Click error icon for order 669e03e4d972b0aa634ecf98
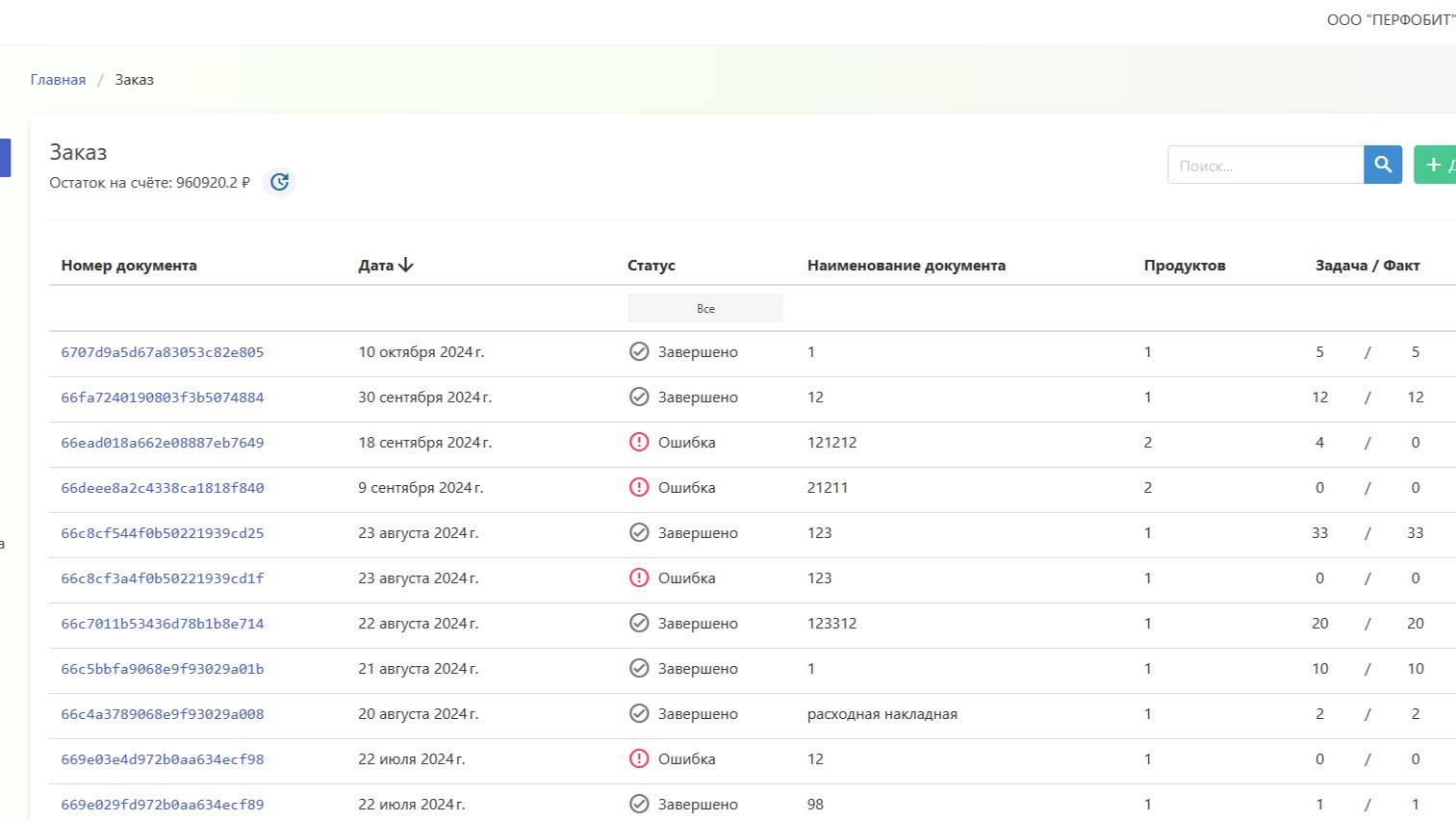Screen dimensions: 1456x821 pyautogui.click(x=639, y=759)
